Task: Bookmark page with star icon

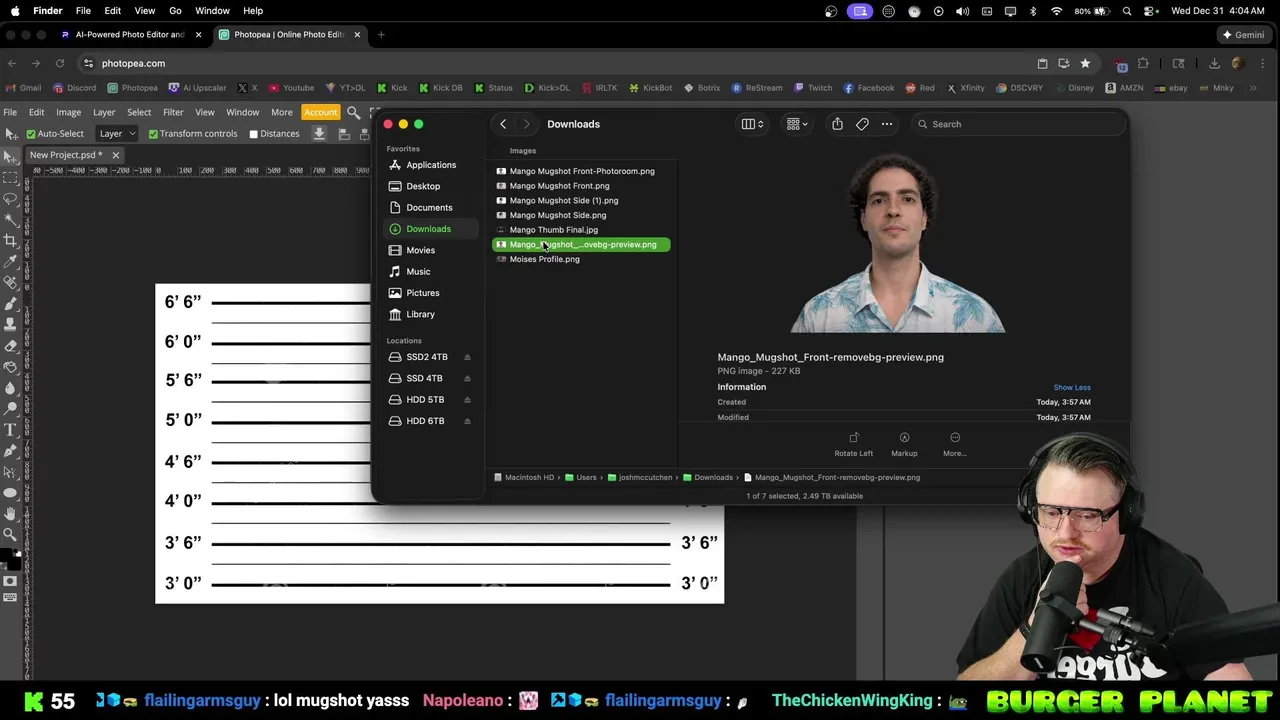Action: coord(1085,63)
